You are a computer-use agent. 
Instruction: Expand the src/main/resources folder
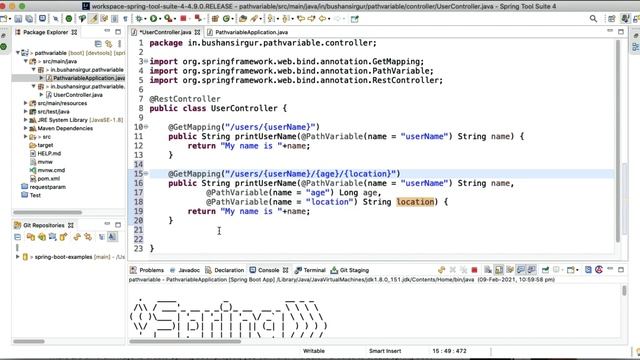pyautogui.click(x=25, y=103)
